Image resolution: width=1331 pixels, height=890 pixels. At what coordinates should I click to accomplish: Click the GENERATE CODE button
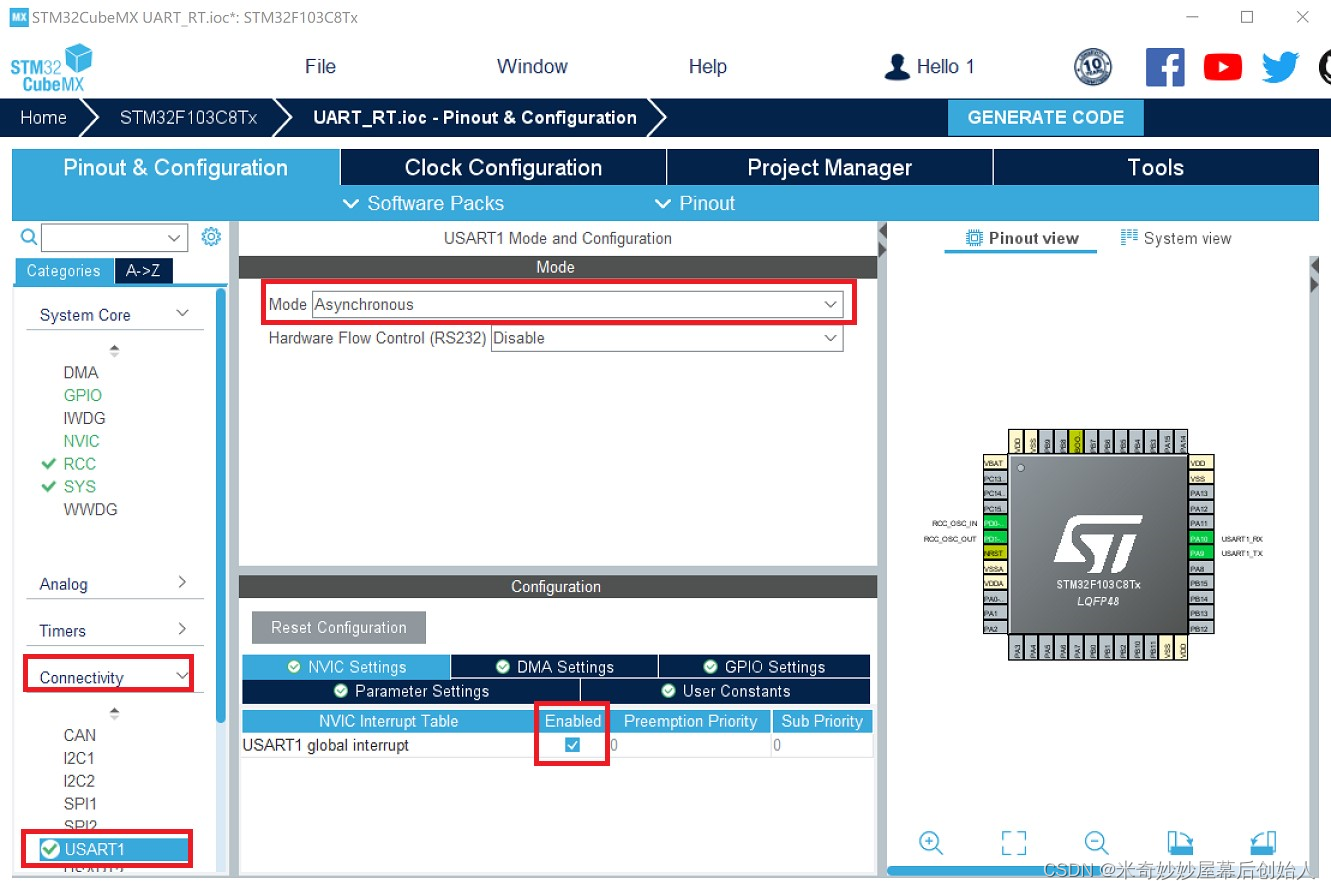(1046, 117)
